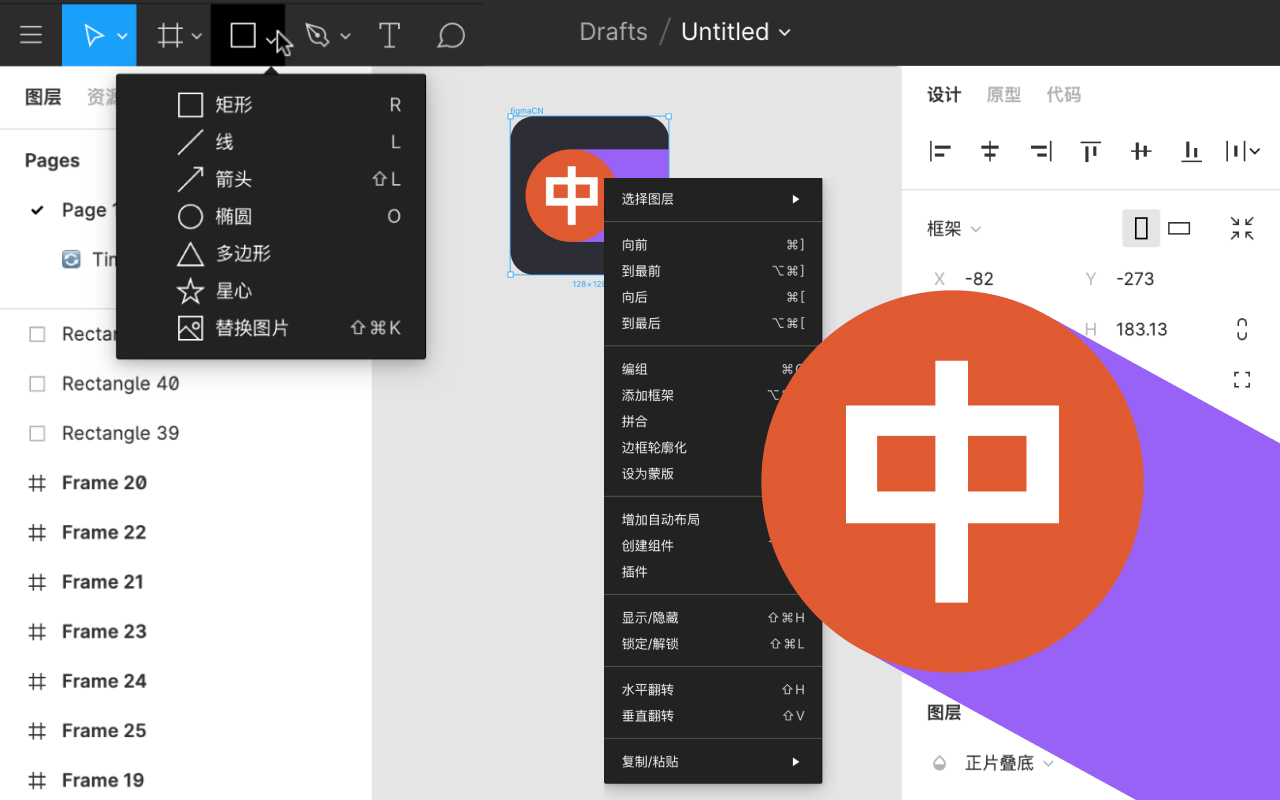Select the Frame tool
This screenshot has width=1280, height=800.
tap(167, 33)
